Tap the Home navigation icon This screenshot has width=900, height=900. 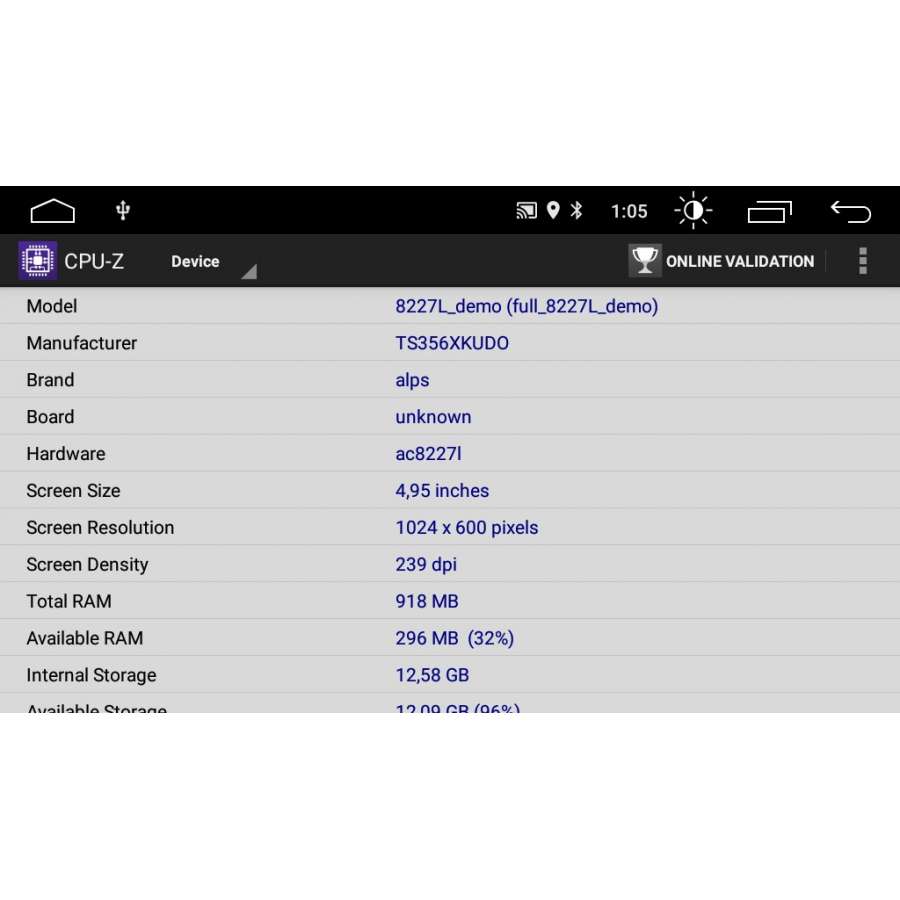click(52, 211)
